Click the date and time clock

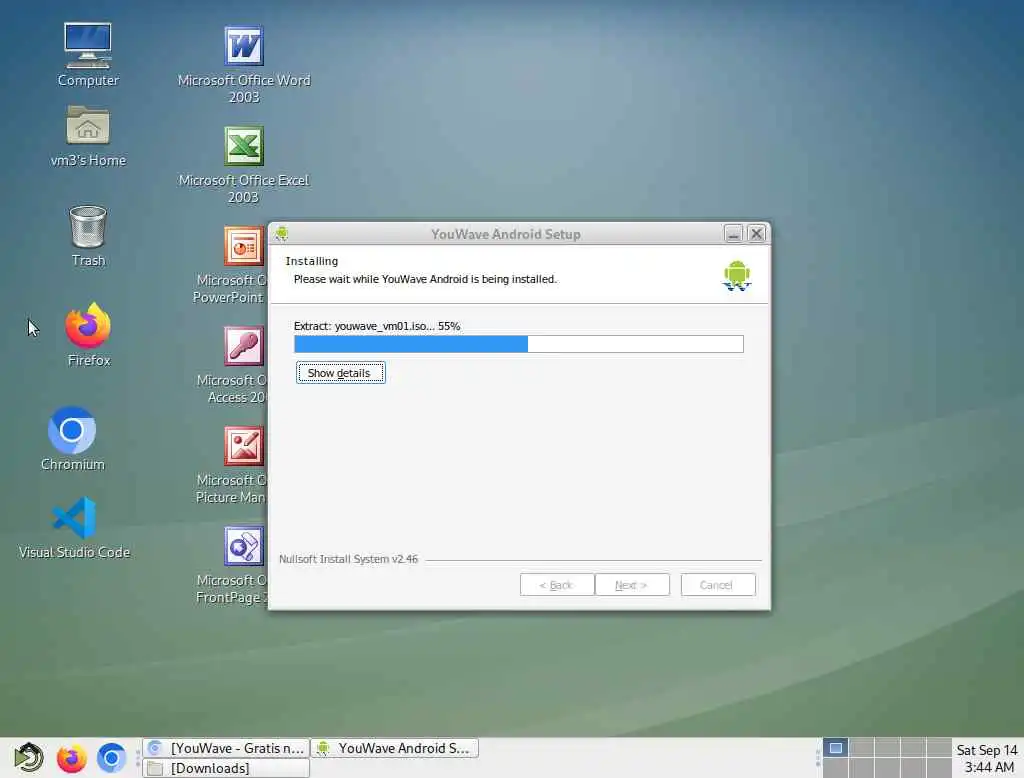987,758
